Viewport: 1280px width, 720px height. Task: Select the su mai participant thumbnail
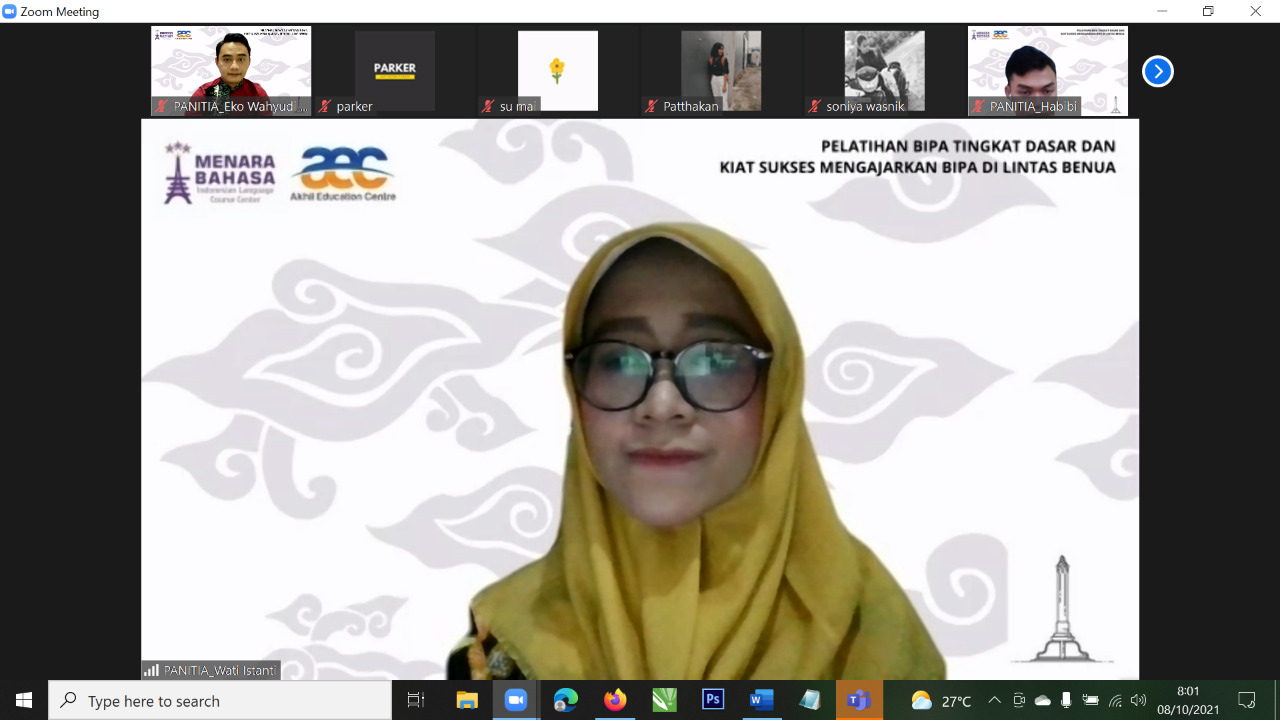click(558, 71)
